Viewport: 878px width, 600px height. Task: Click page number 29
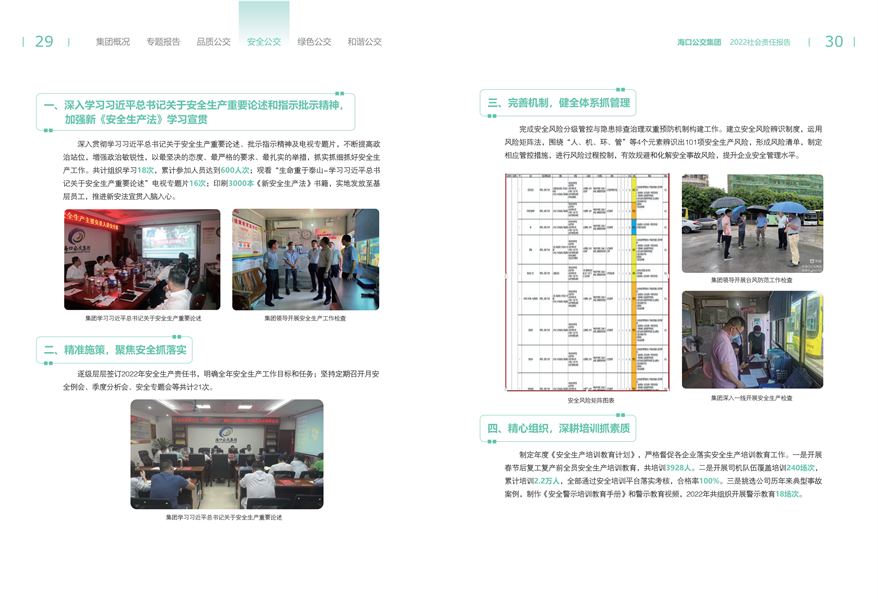point(44,42)
